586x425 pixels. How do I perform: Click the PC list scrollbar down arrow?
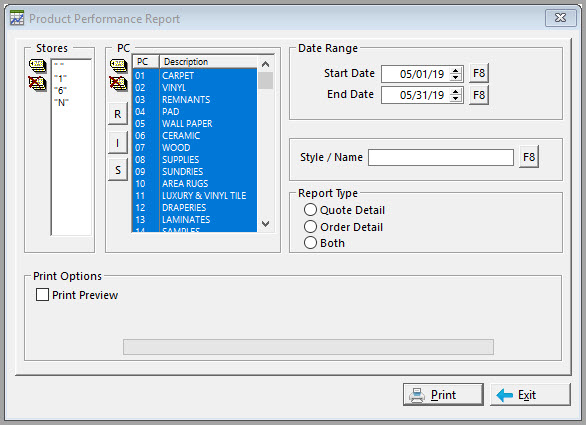[266, 224]
